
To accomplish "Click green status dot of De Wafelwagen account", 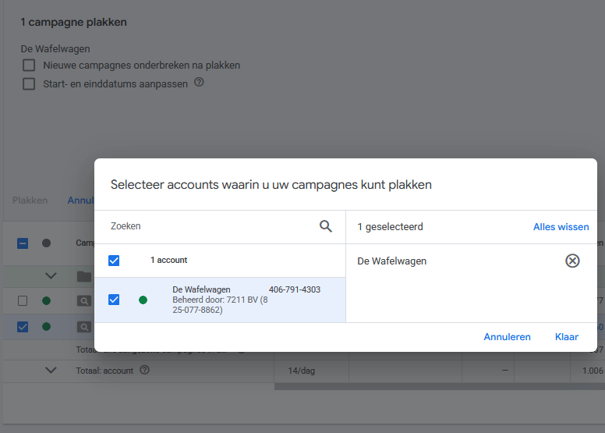I will [143, 300].
